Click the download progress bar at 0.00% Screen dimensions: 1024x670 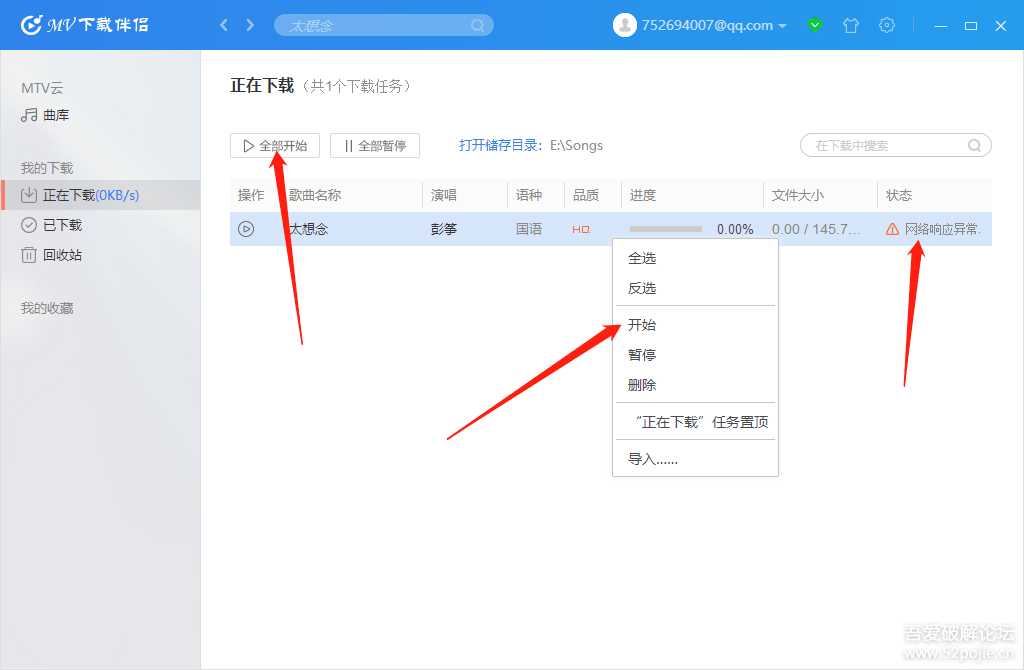tap(665, 229)
